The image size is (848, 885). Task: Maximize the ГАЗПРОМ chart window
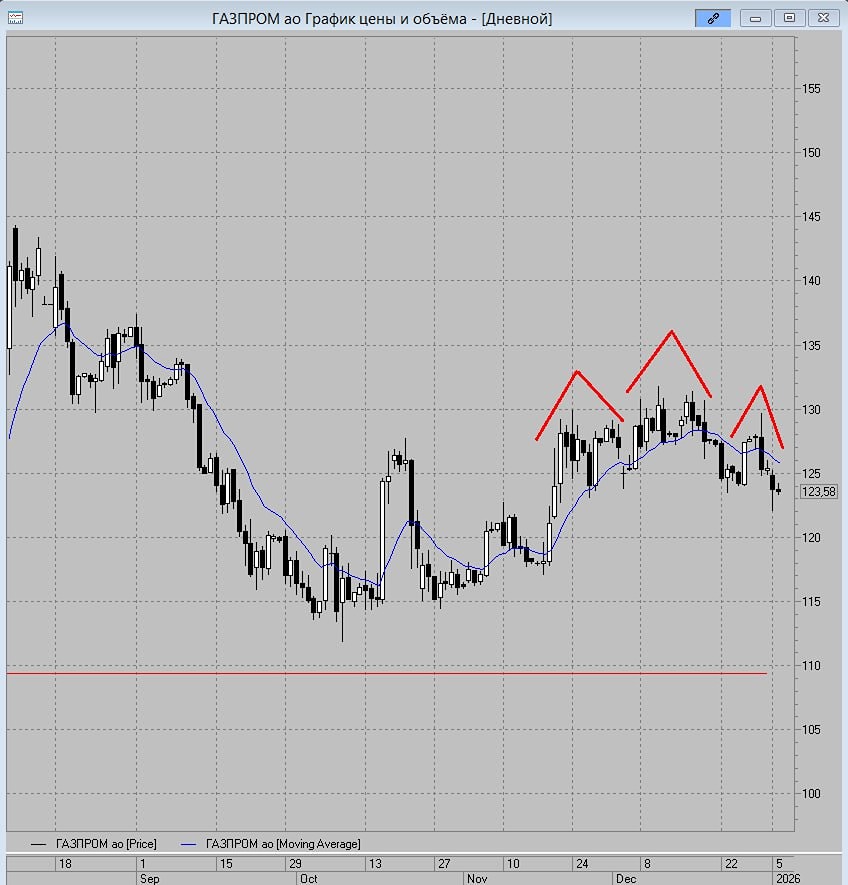789,18
